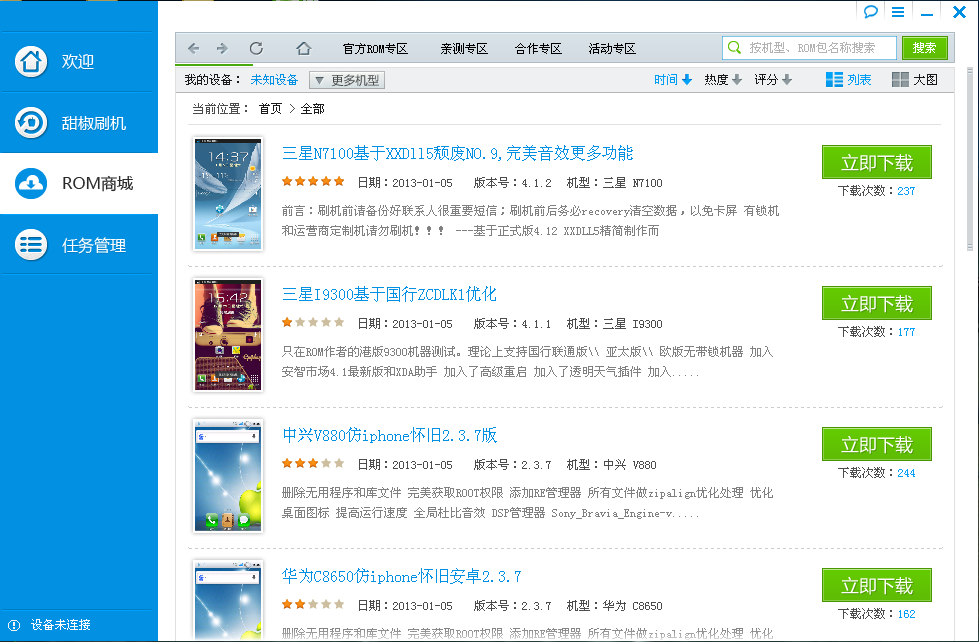Viewport: 979px width, 642px height.
Task: Click the 未知设备 device link
Action: pos(274,80)
